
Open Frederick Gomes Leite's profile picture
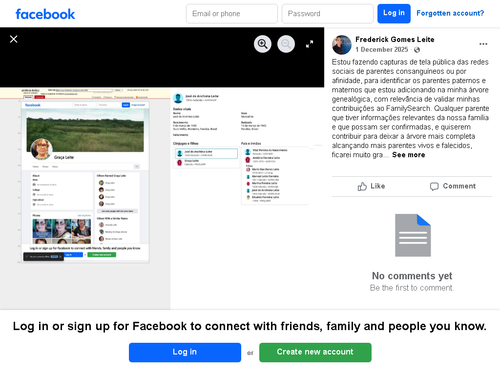tap(342, 45)
